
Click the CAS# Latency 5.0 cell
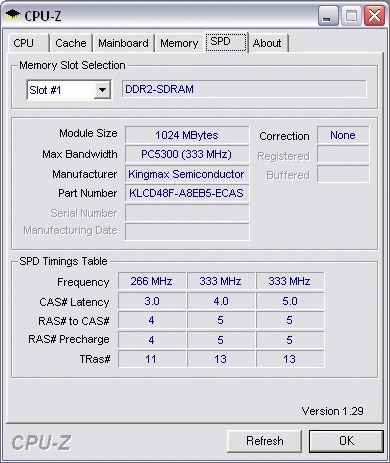click(x=290, y=301)
